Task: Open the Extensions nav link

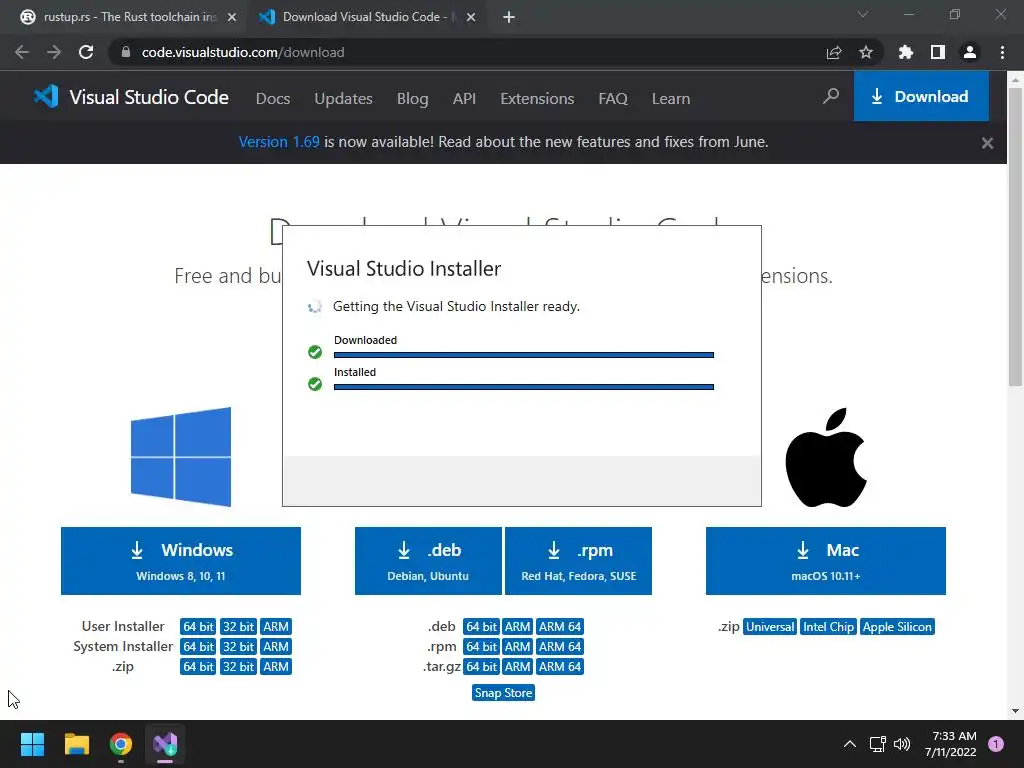Action: [x=537, y=99]
